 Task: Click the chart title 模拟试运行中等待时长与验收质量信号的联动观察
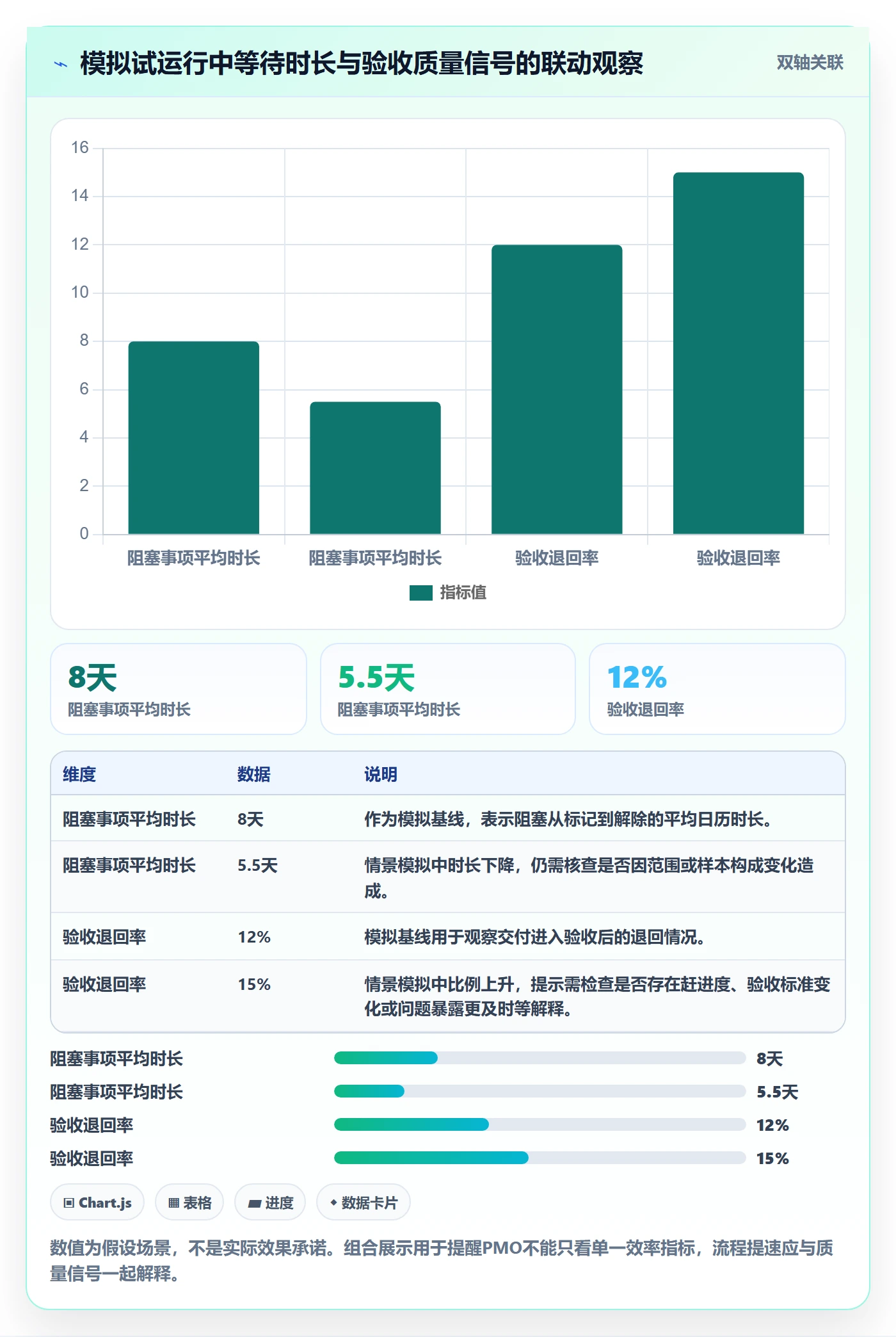point(362,63)
